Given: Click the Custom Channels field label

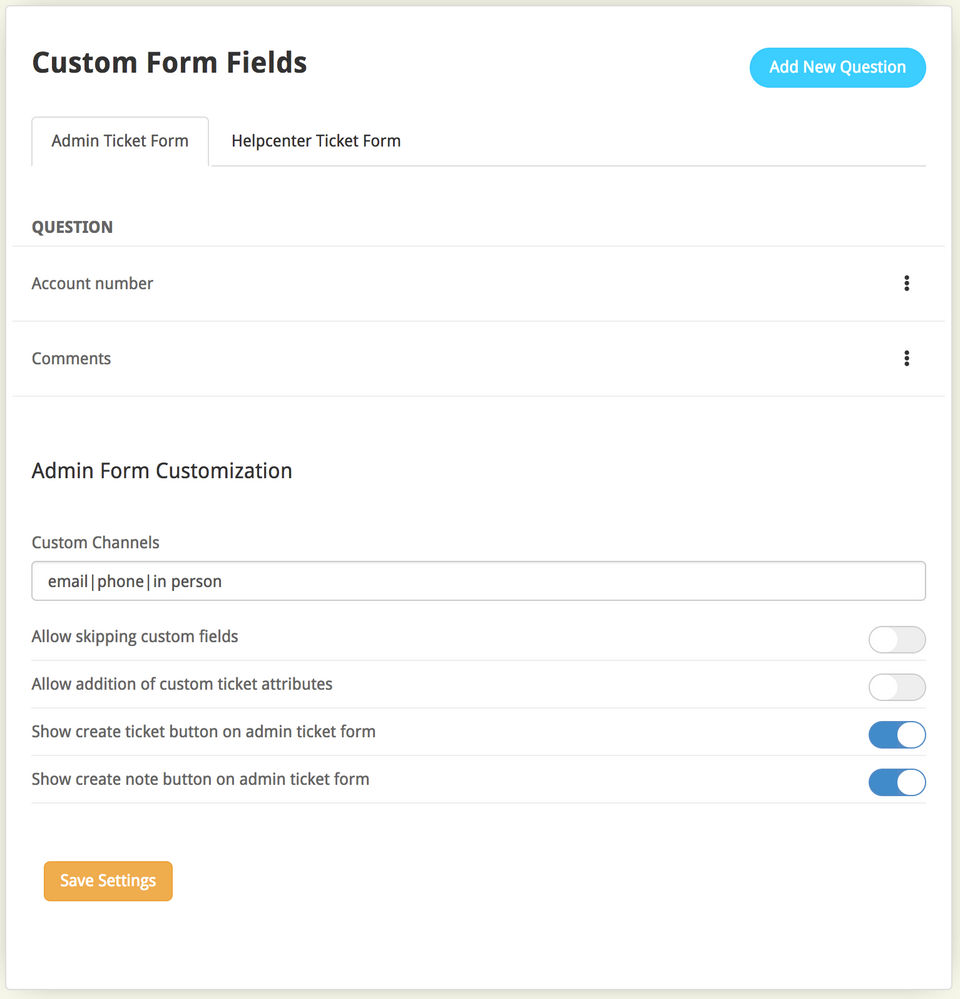Looking at the screenshot, I should tap(95, 543).
